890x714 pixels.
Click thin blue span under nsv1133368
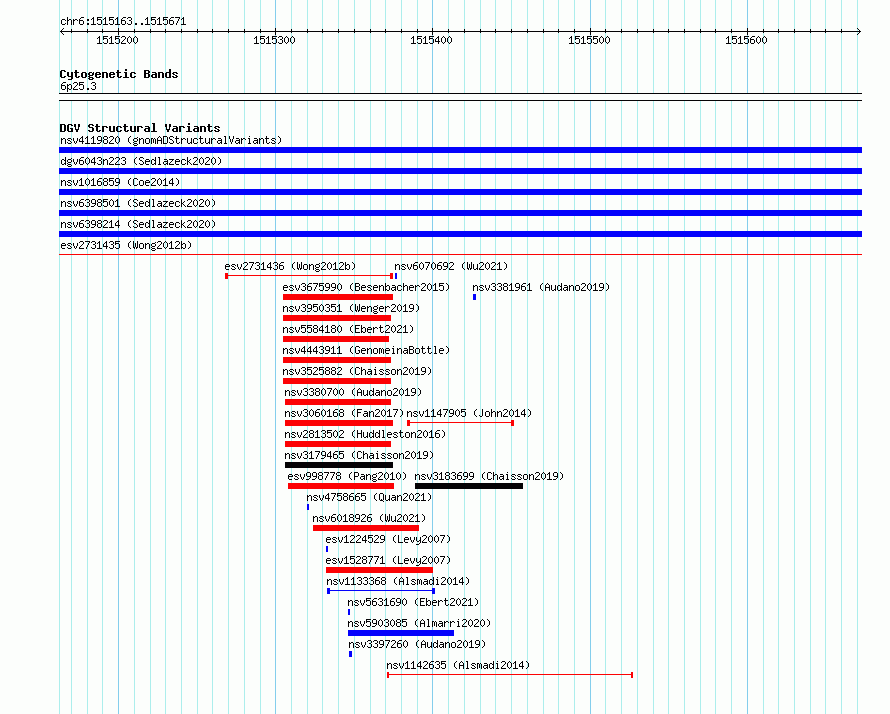coord(381,591)
